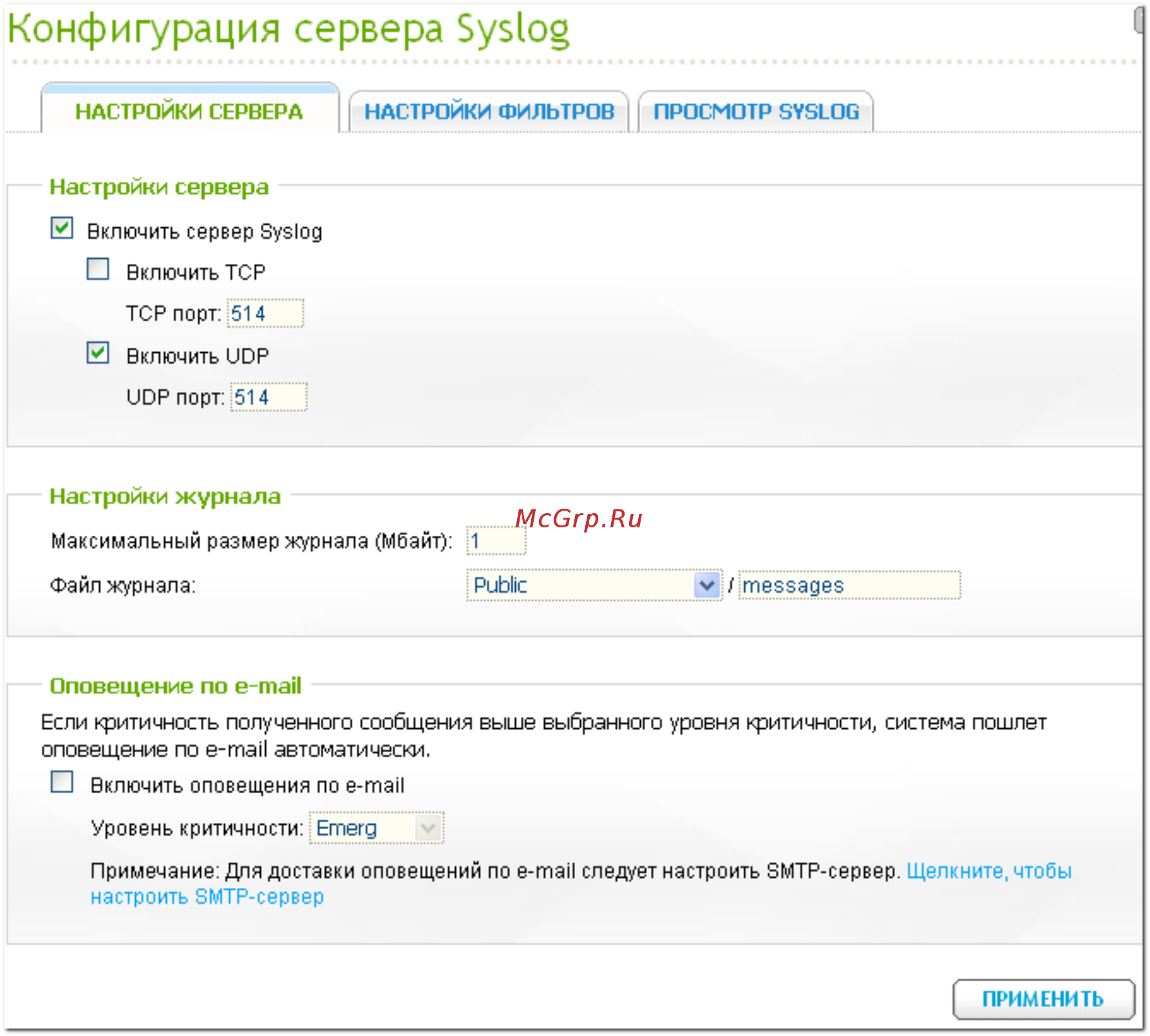Click the Конфигурация сервера Syslog page title
This screenshot has height=1036, width=1150.
click(x=288, y=30)
